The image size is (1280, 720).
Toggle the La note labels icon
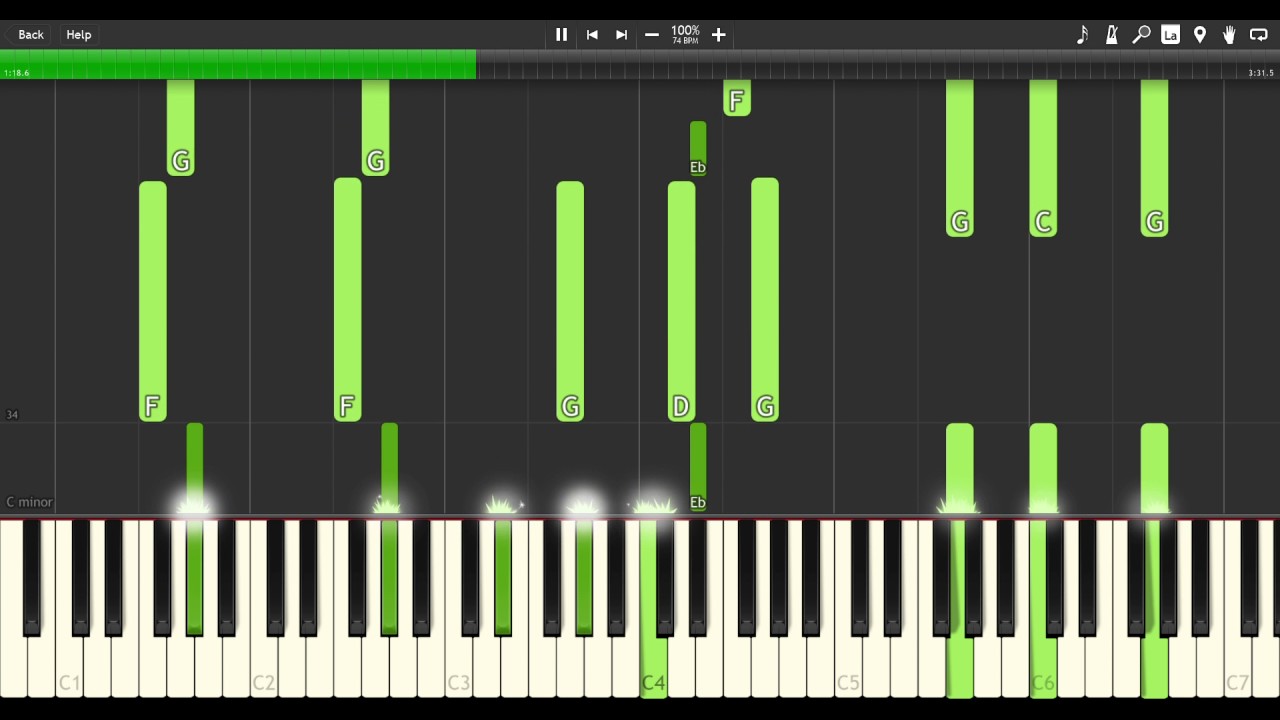[x=1170, y=34]
